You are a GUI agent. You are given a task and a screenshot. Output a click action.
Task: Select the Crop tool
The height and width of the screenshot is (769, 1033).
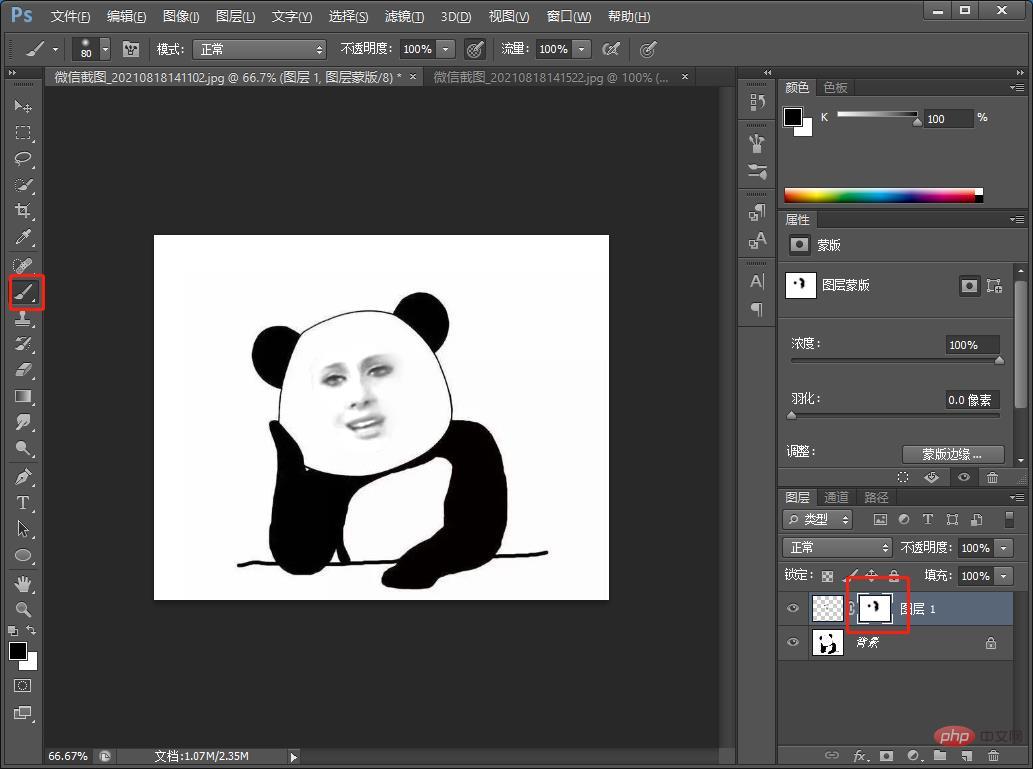tap(23, 211)
